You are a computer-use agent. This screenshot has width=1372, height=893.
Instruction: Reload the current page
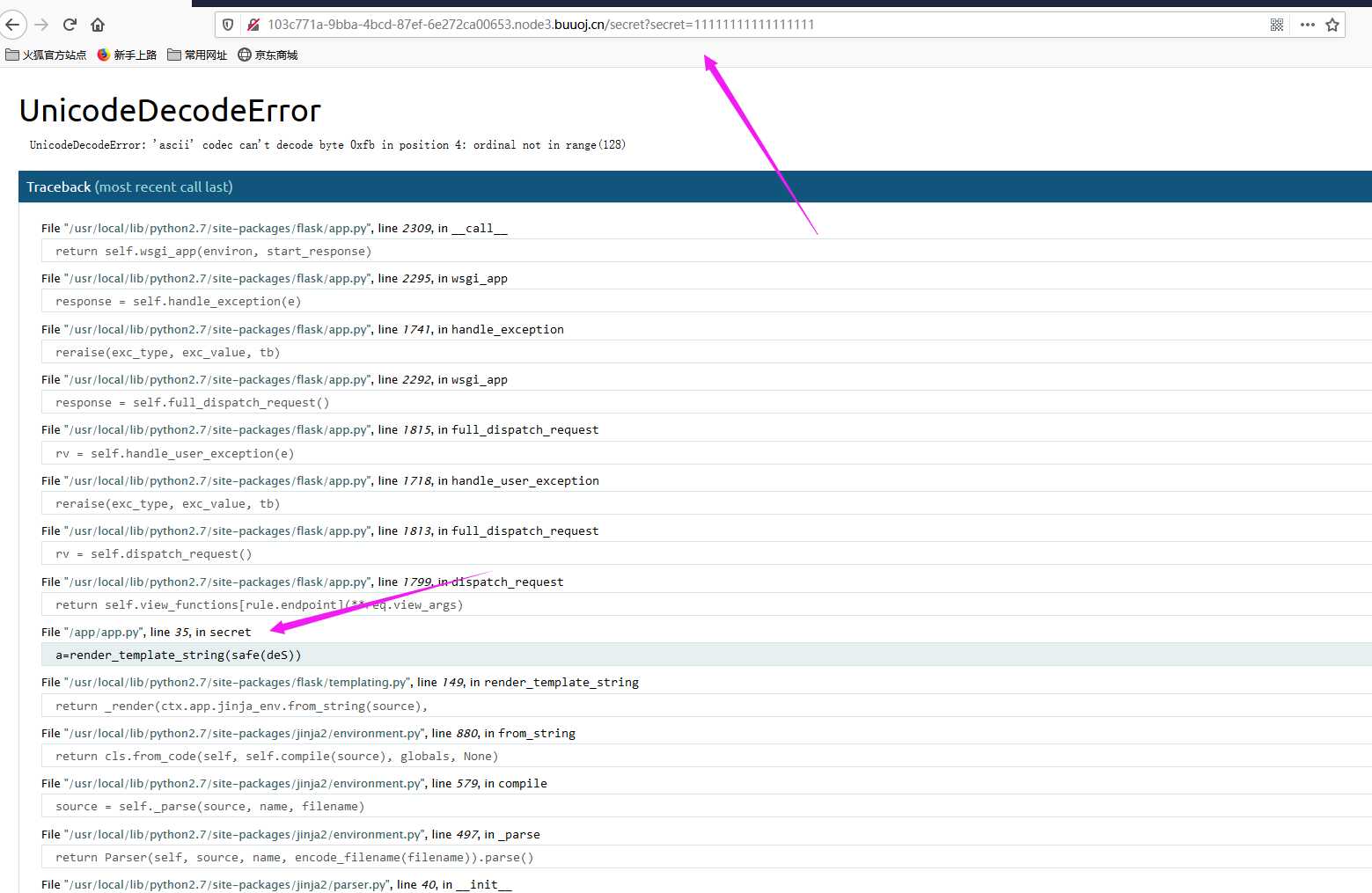[70, 25]
